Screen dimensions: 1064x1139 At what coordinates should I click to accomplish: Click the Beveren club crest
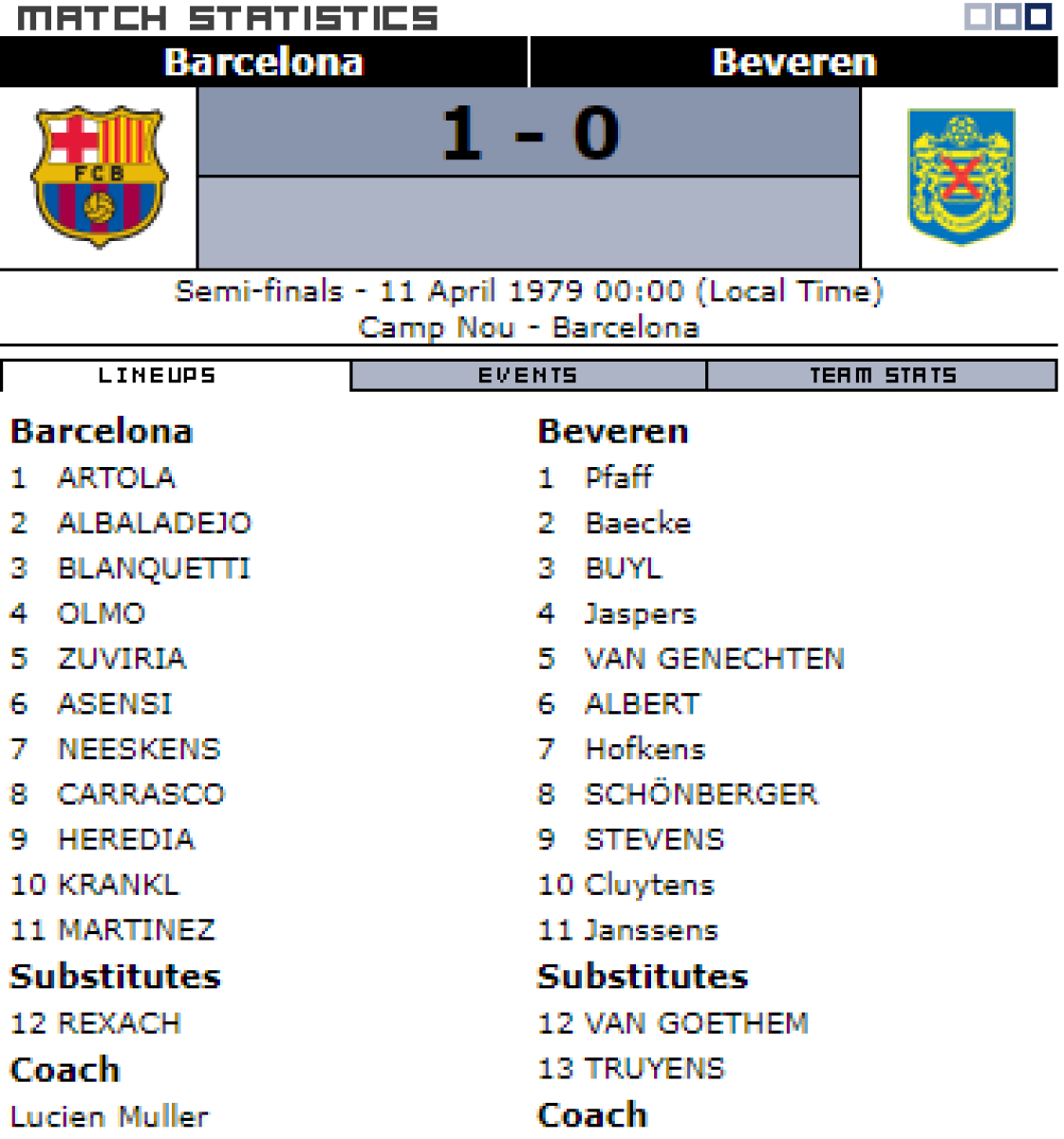(961, 177)
